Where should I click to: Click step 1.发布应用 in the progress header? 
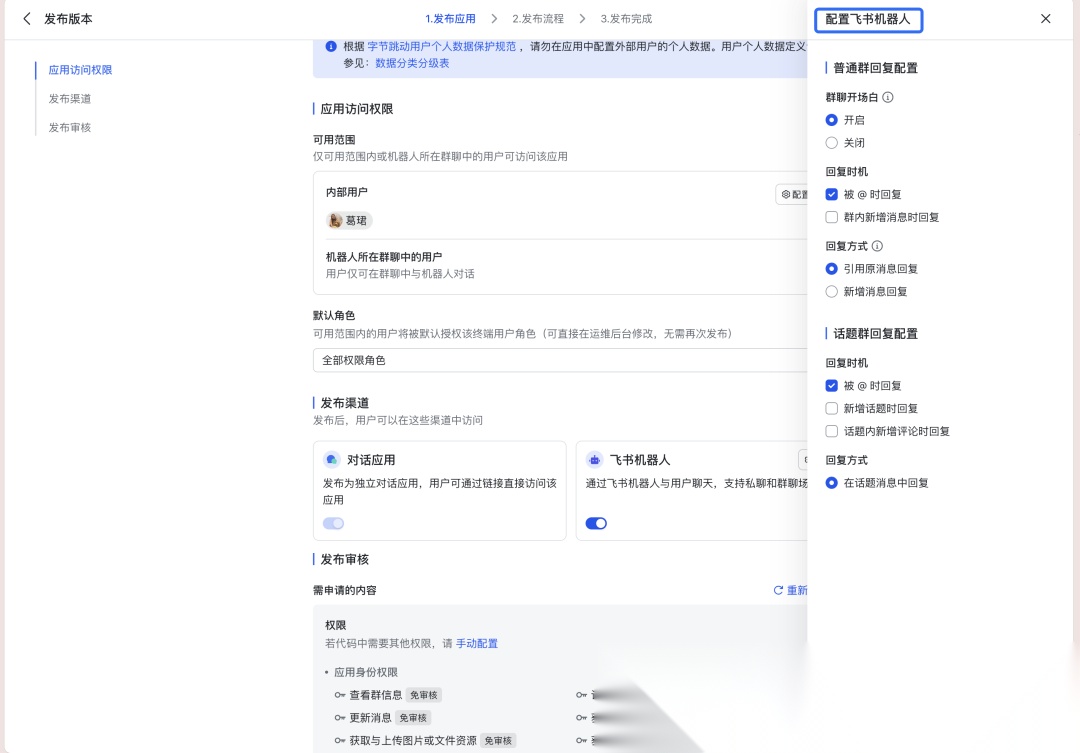[450, 19]
